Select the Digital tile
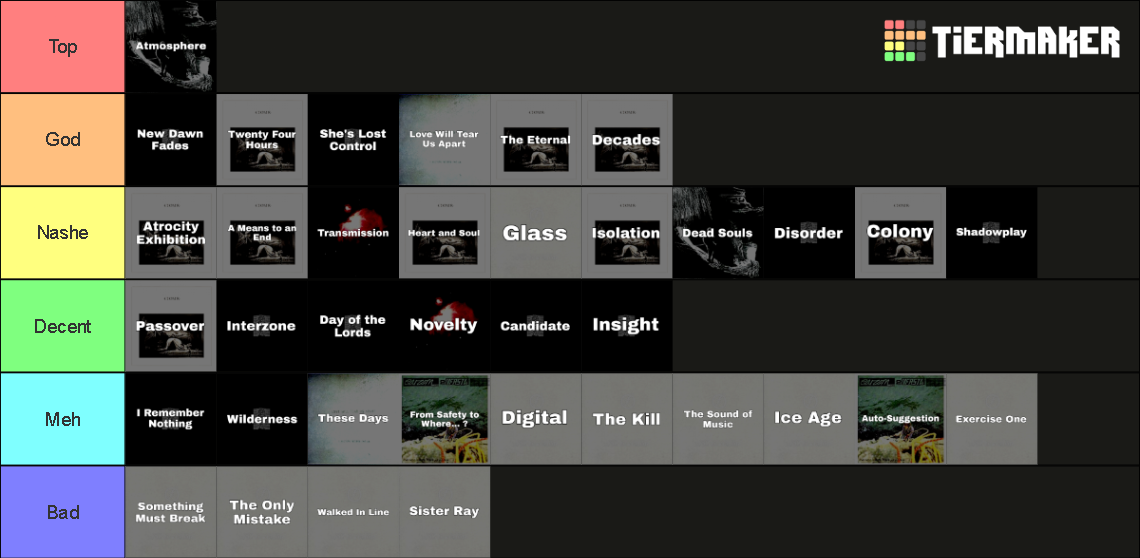 tap(536, 419)
